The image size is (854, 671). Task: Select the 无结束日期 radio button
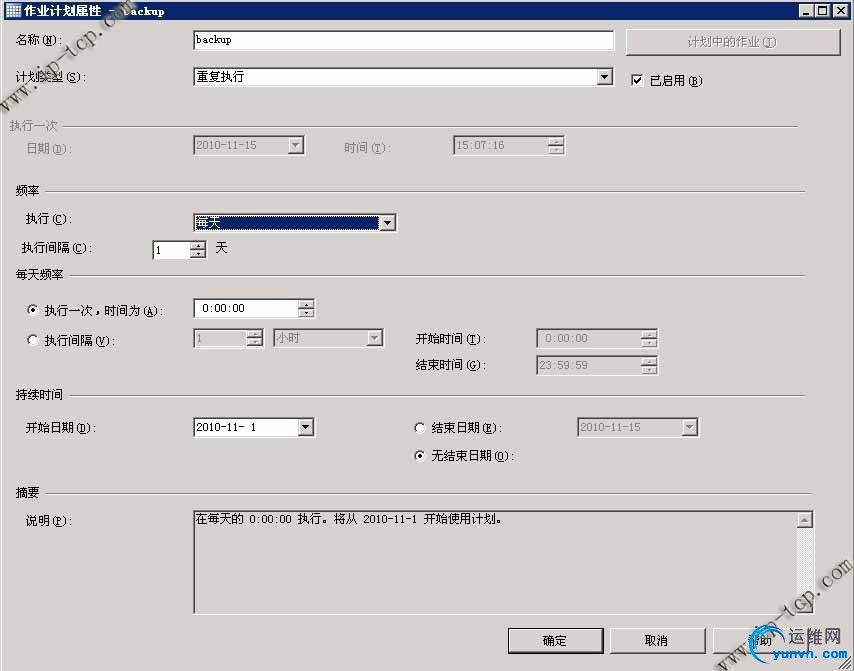pos(419,456)
